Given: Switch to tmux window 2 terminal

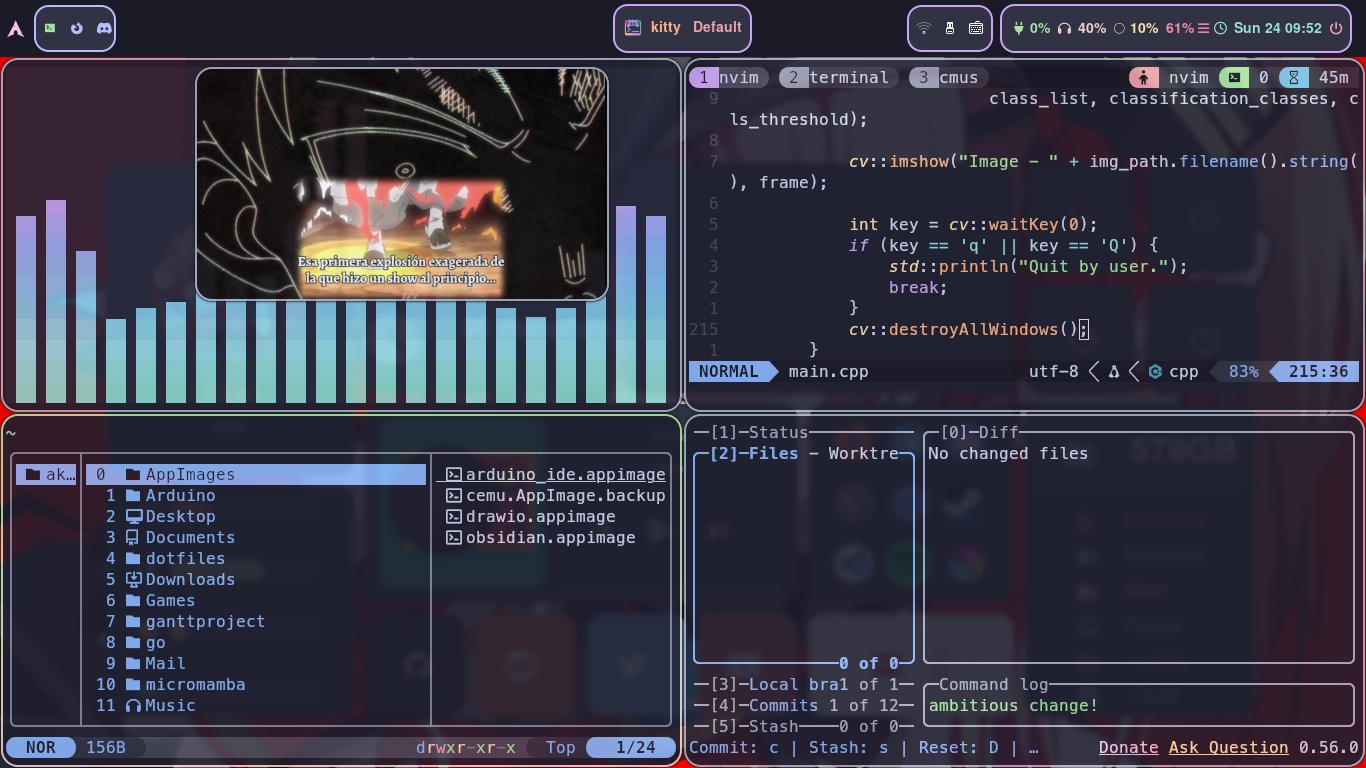Looking at the screenshot, I should click(838, 77).
